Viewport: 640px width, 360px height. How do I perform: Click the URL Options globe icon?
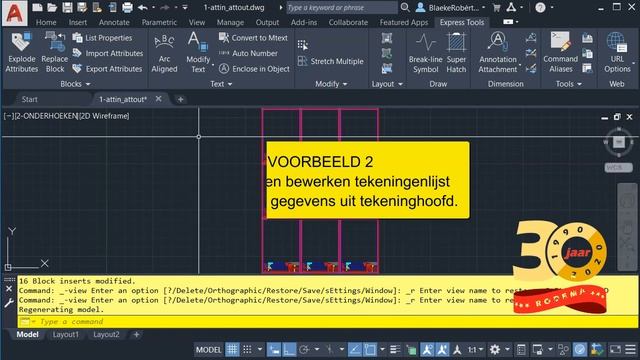tap(617, 53)
